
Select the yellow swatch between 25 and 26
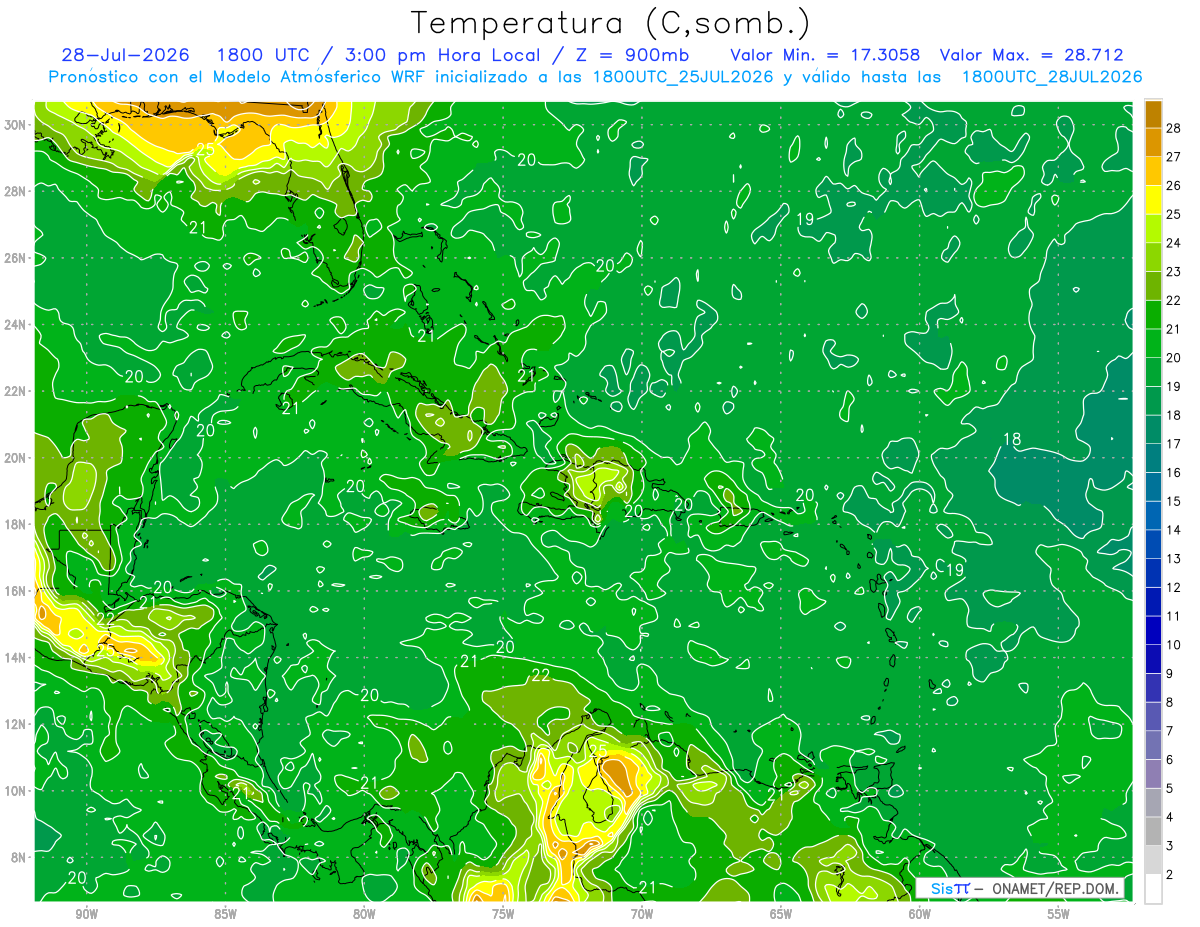pyautogui.click(x=1153, y=199)
